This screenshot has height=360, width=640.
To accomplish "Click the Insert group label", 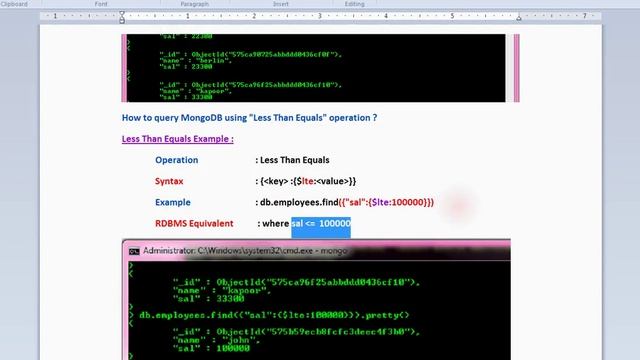I will click(x=280, y=4).
